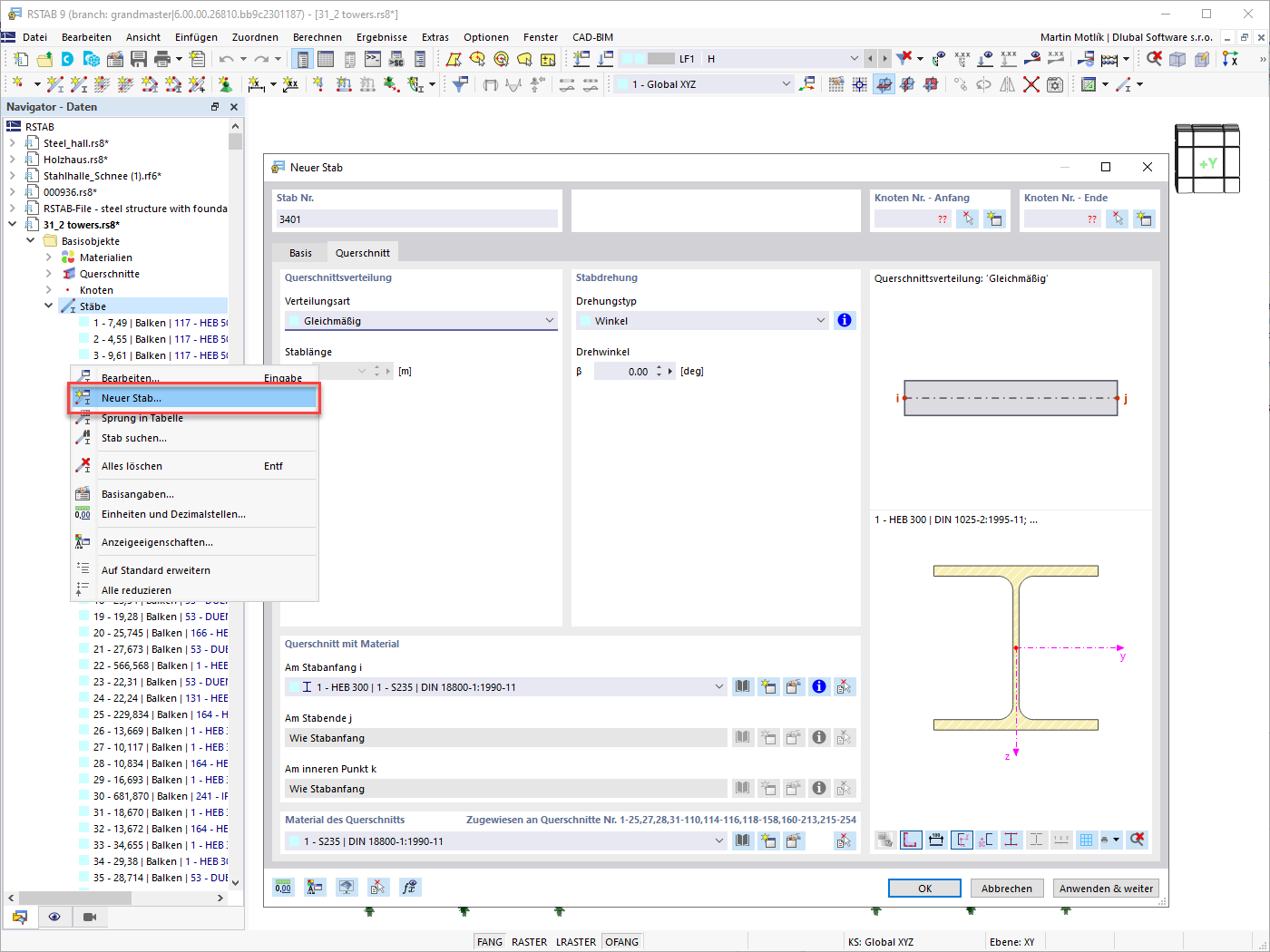Toggle RASTER in the status bar
This screenshot has width=1270, height=952.
(x=529, y=942)
